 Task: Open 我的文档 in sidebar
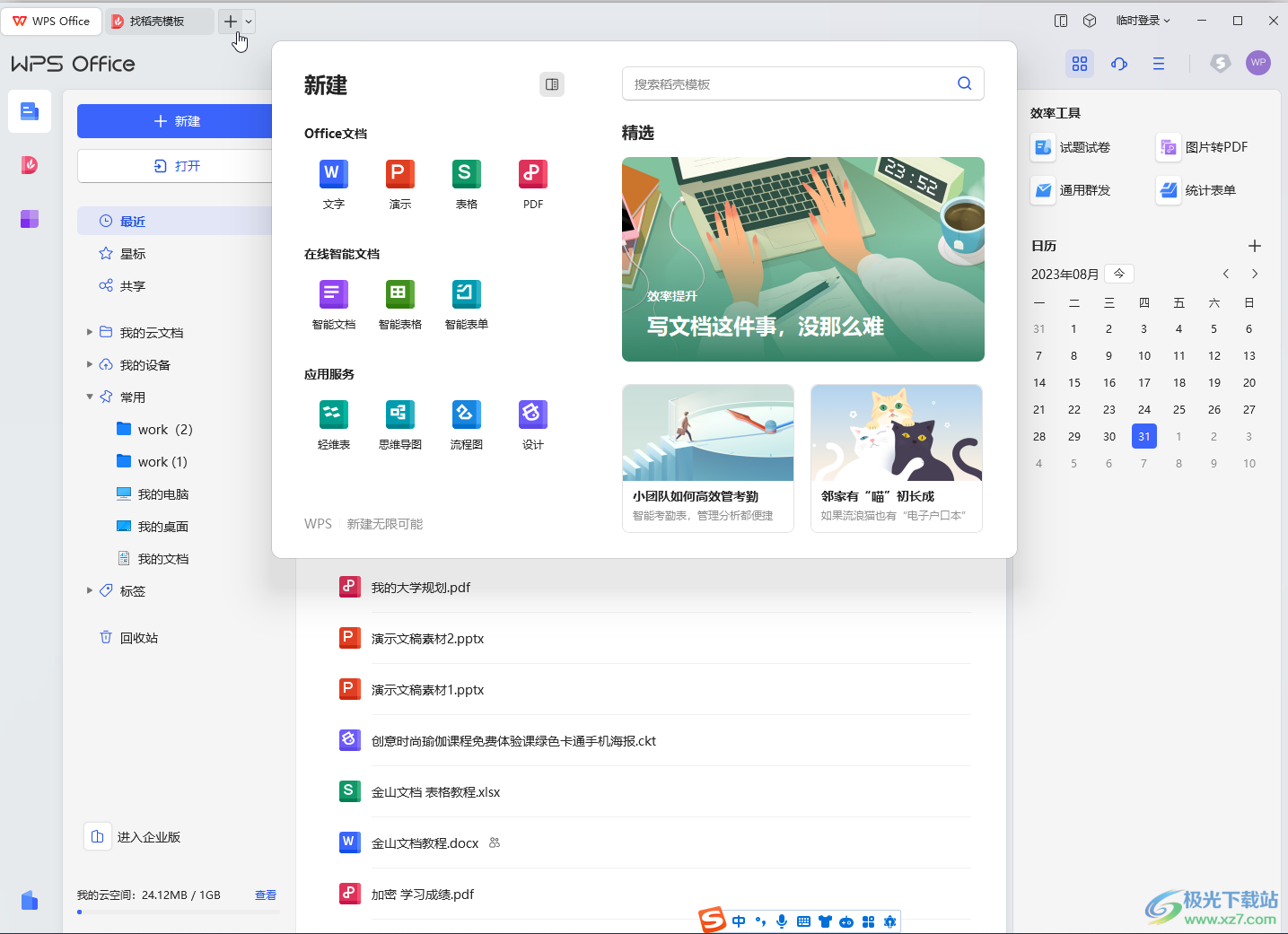click(x=153, y=558)
